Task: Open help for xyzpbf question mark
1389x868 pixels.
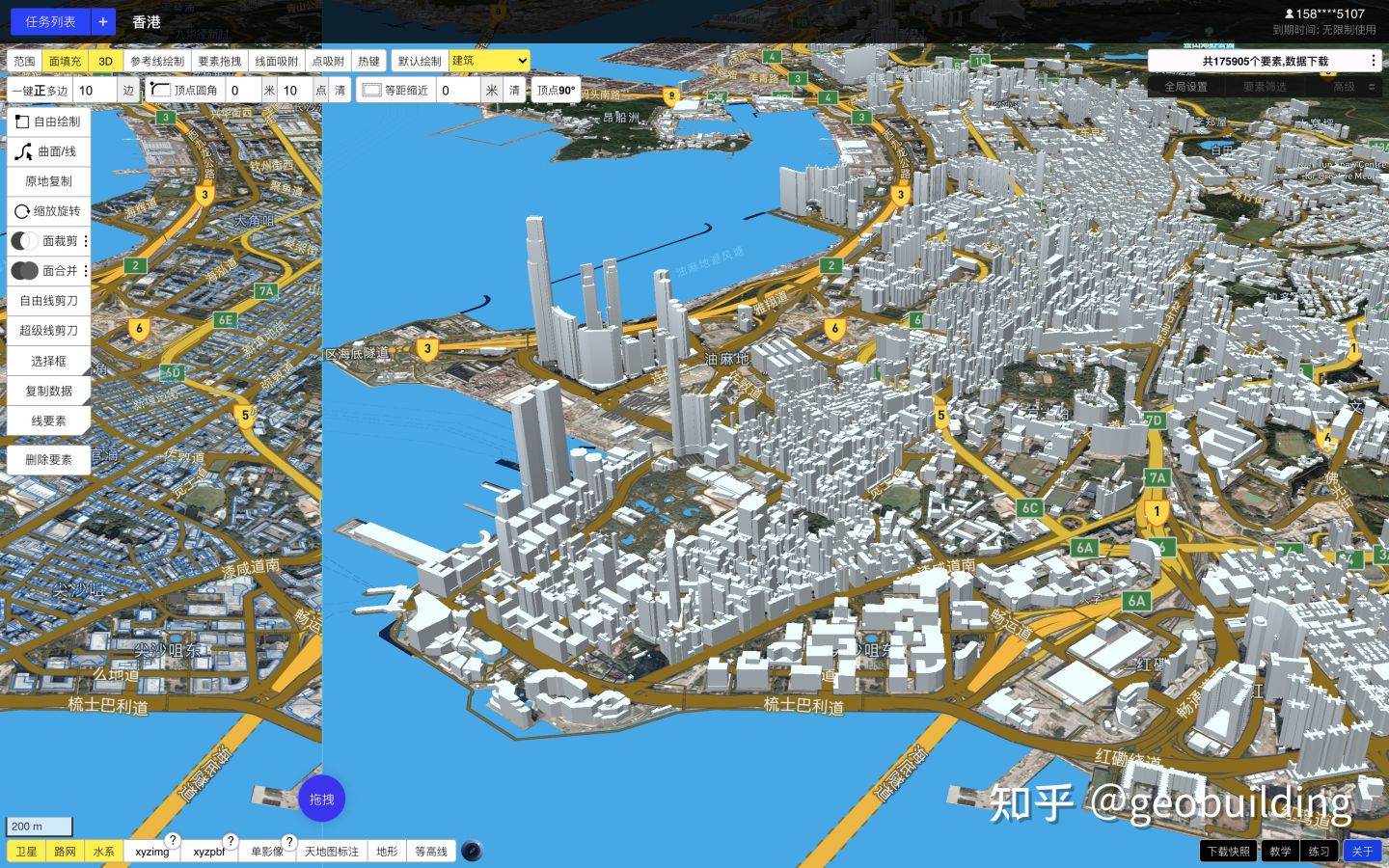Action: 231,841
